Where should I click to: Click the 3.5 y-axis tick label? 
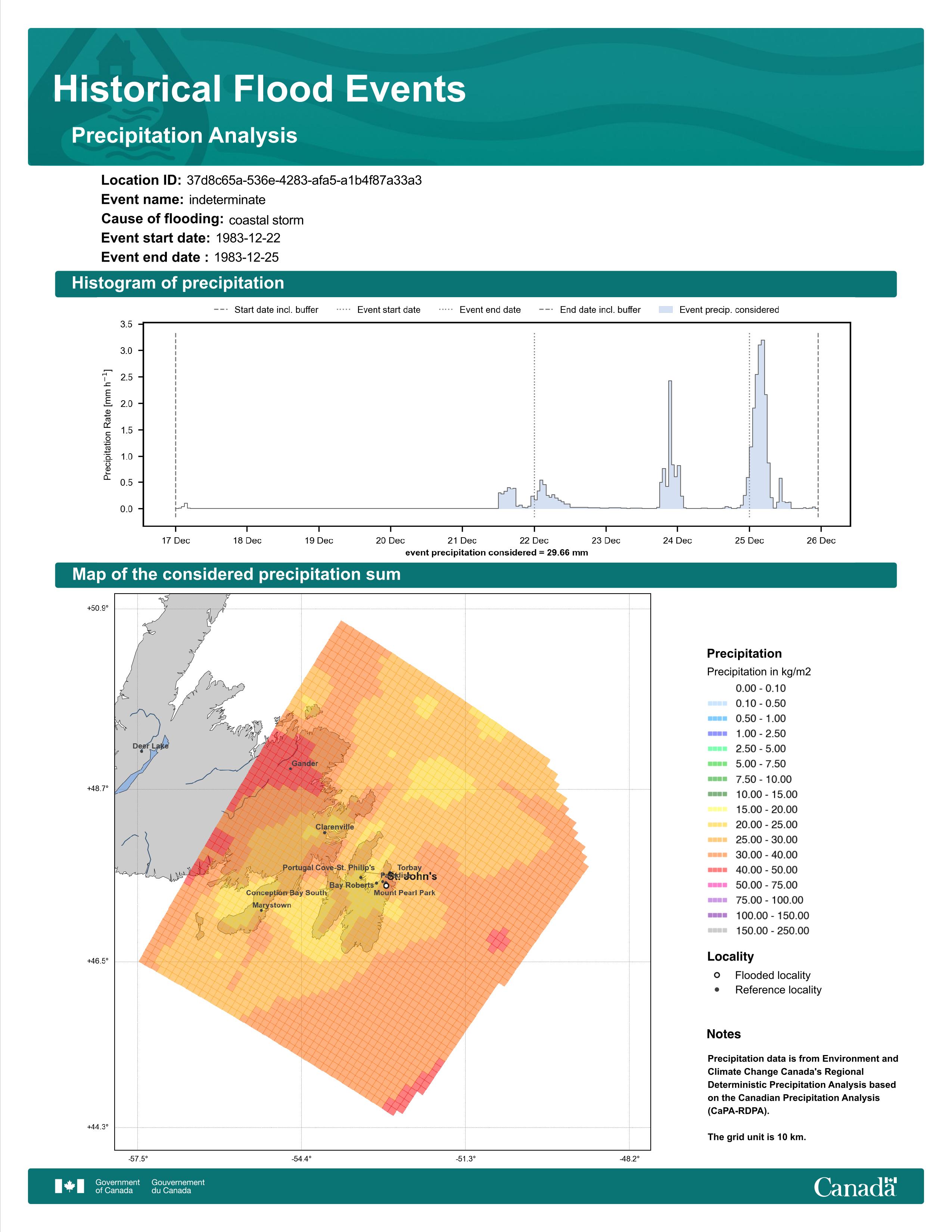tap(126, 324)
